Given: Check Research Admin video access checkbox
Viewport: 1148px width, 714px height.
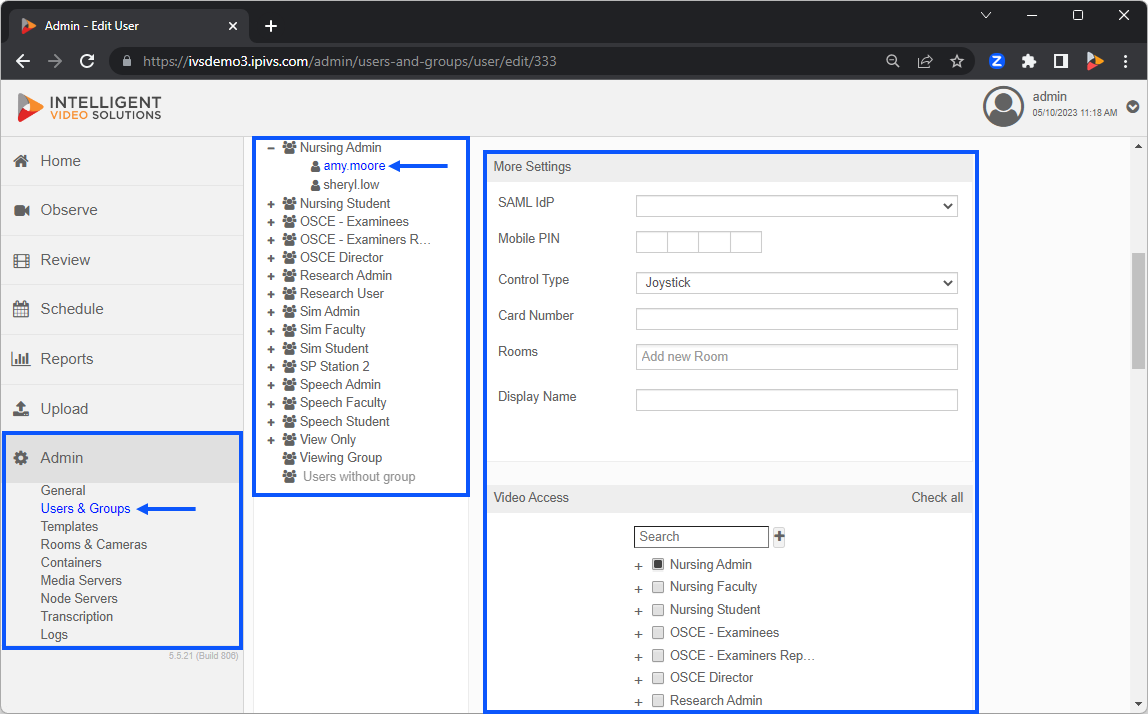Looking at the screenshot, I should (x=657, y=701).
